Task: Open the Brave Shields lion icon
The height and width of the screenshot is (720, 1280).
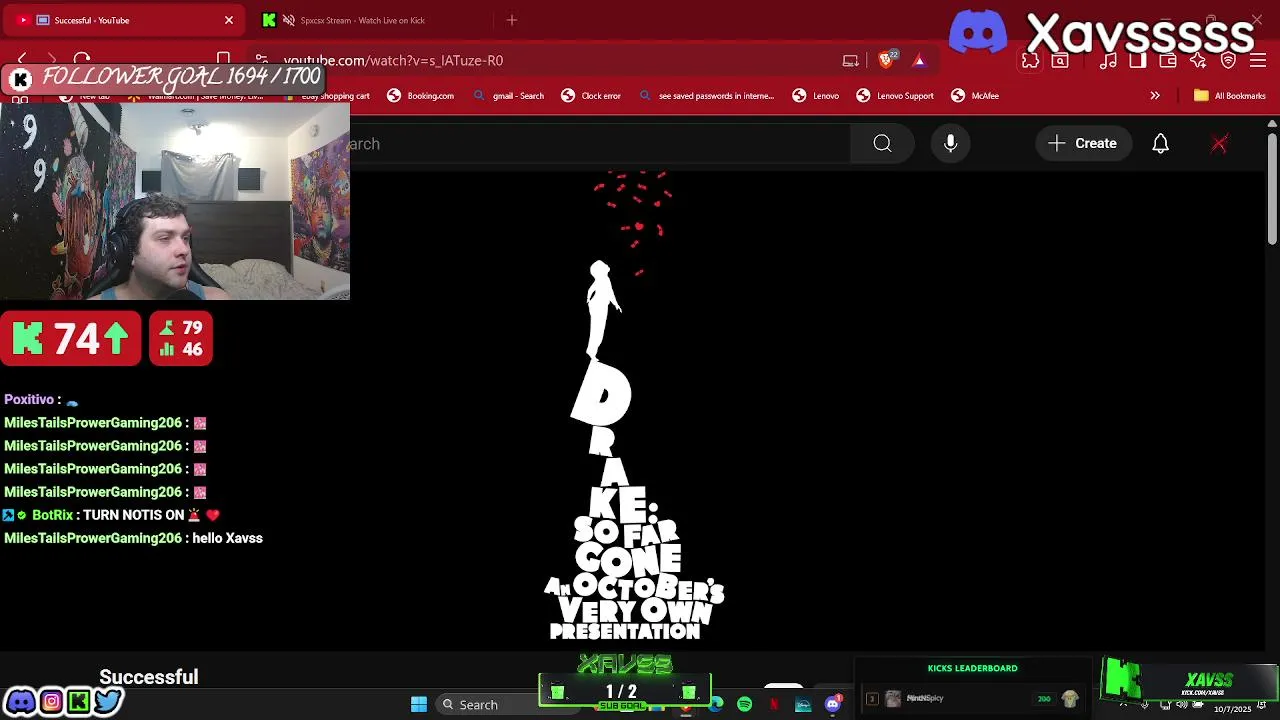Action: 886,60
